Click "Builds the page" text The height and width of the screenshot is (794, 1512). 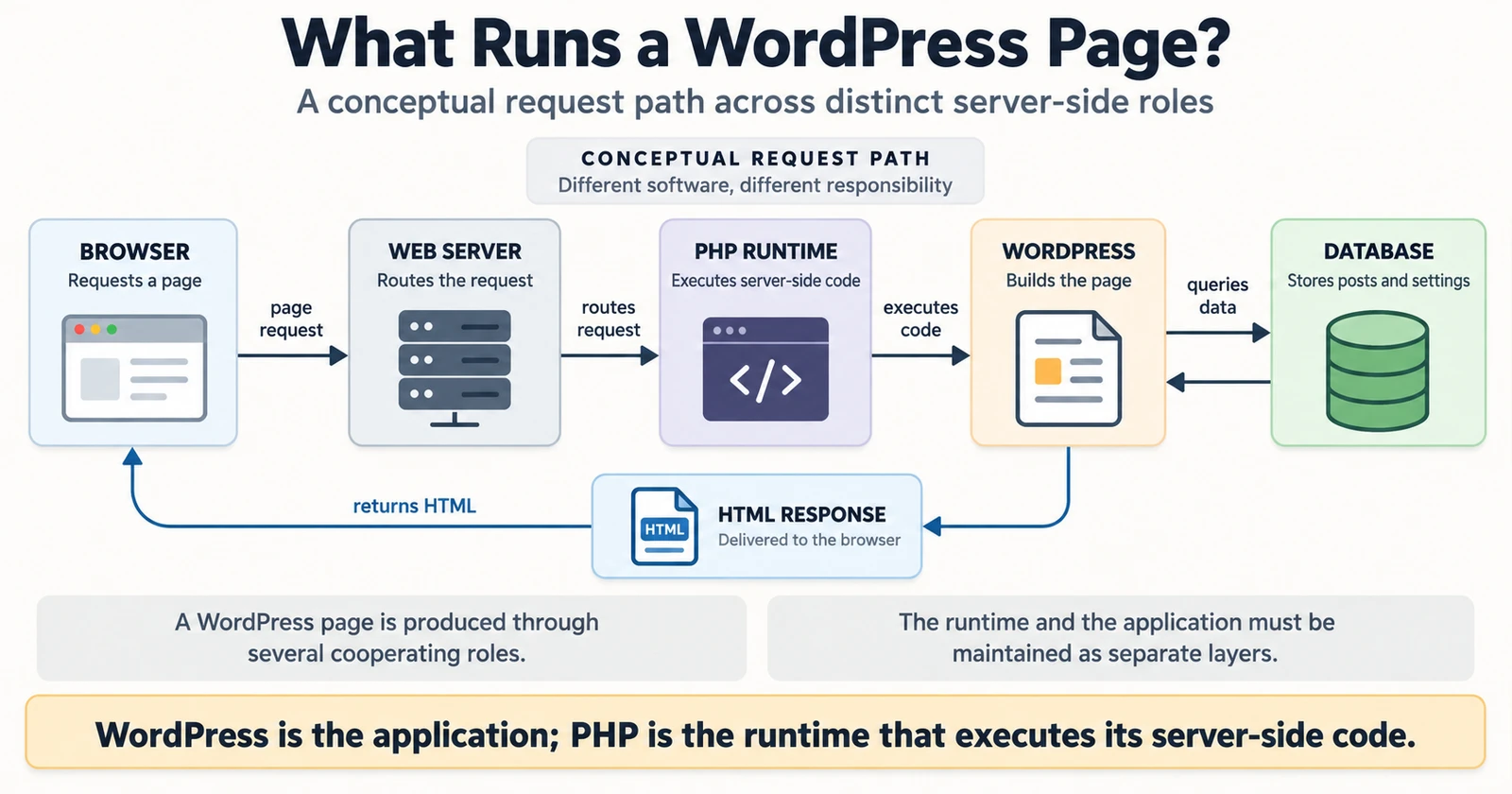click(x=1069, y=281)
